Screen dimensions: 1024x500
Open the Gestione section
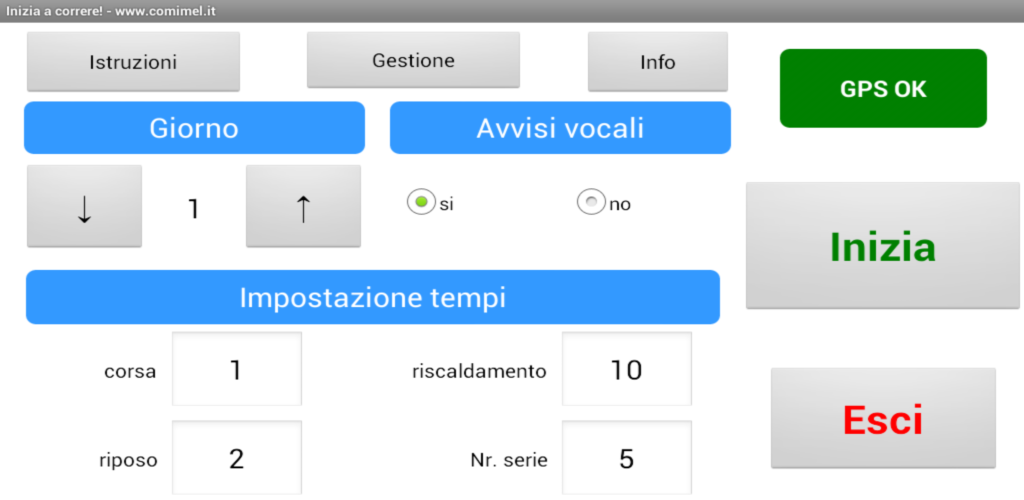(x=413, y=61)
